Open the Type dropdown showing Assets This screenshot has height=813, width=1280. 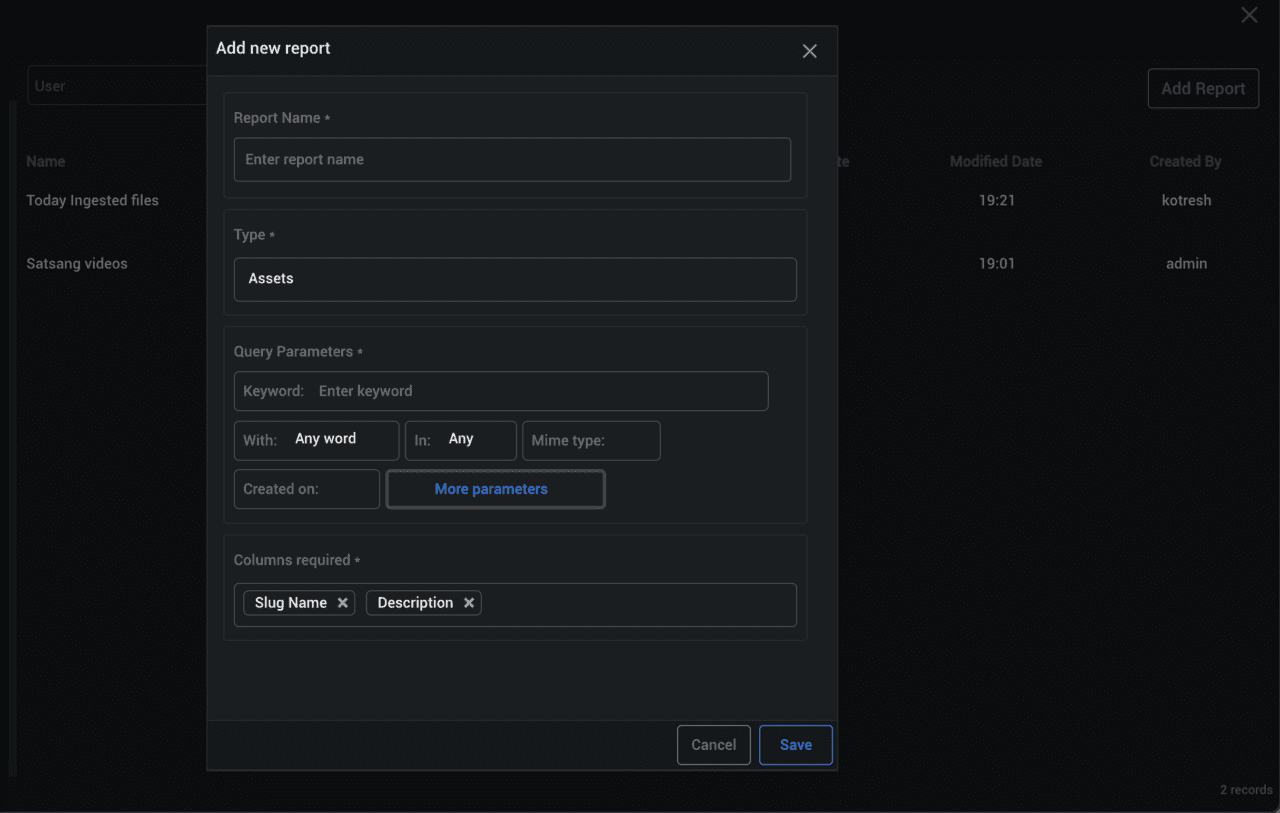coord(515,279)
